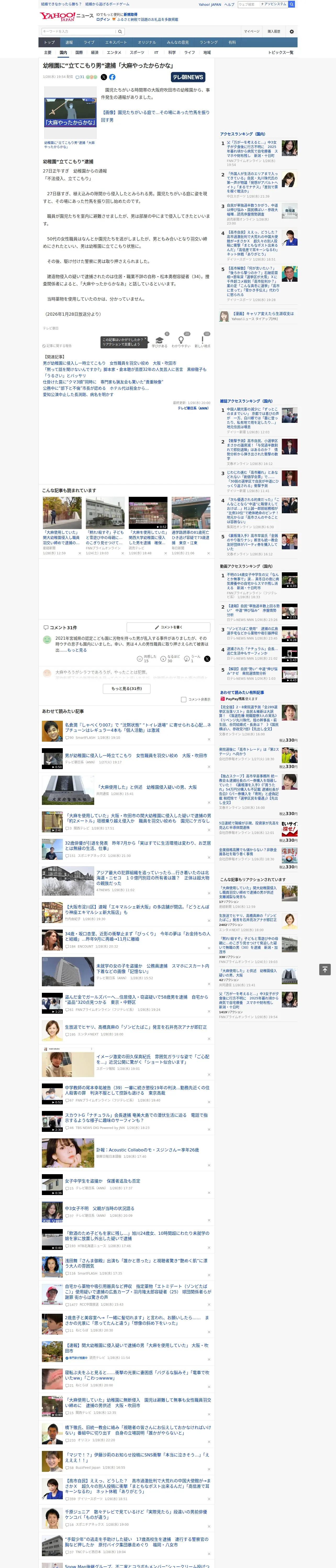Expand the first comment with もっと見る

point(77,650)
